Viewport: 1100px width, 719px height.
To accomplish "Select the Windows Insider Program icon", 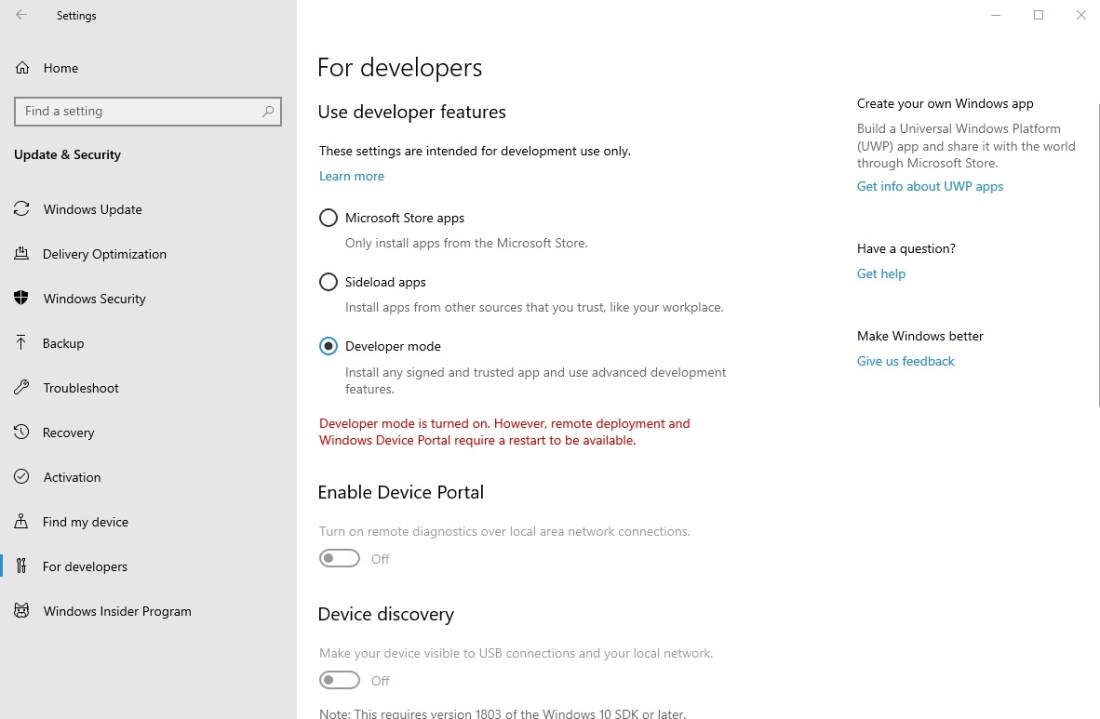I will [22, 611].
